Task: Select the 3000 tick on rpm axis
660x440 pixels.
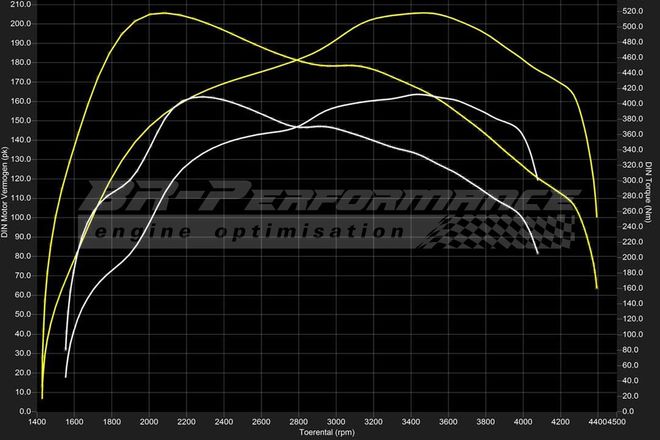Action: [335, 422]
